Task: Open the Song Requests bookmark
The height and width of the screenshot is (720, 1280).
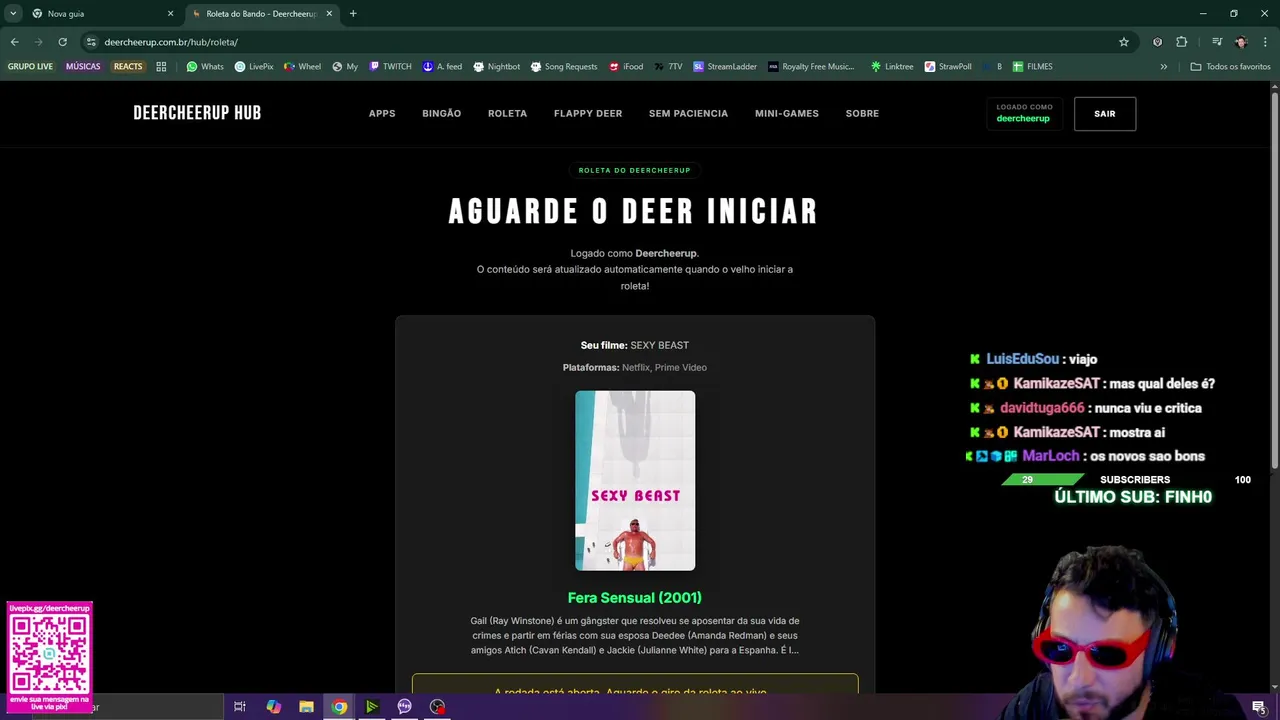Action: point(564,67)
